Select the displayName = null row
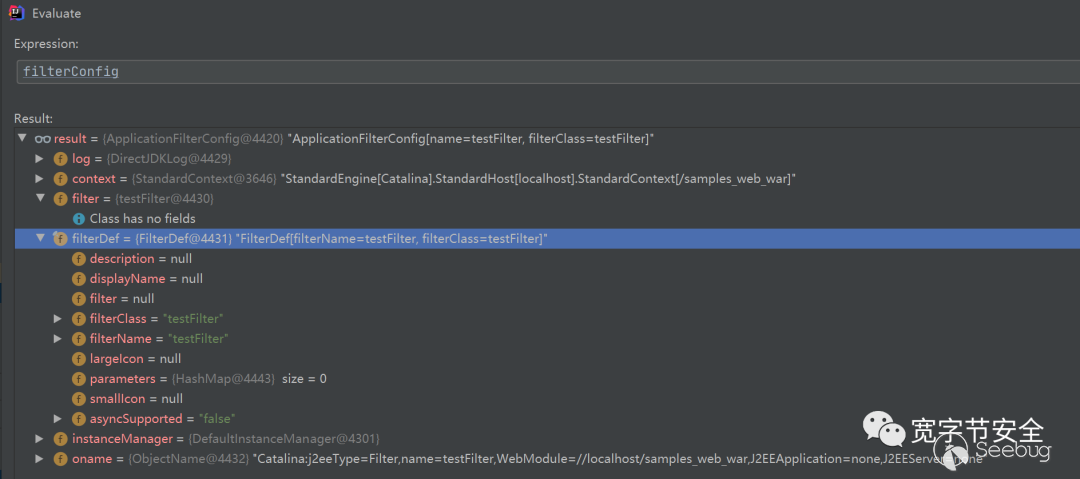 548,278
